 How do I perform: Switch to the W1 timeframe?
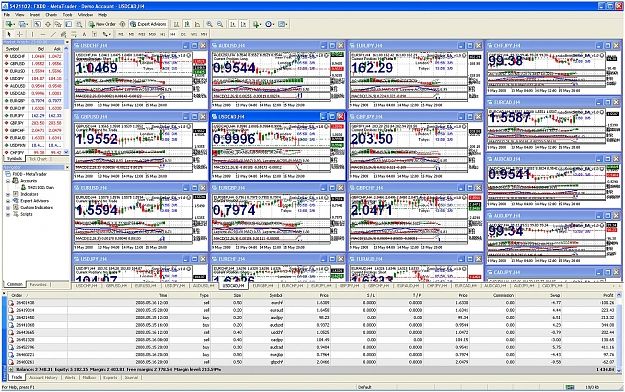tap(194, 34)
